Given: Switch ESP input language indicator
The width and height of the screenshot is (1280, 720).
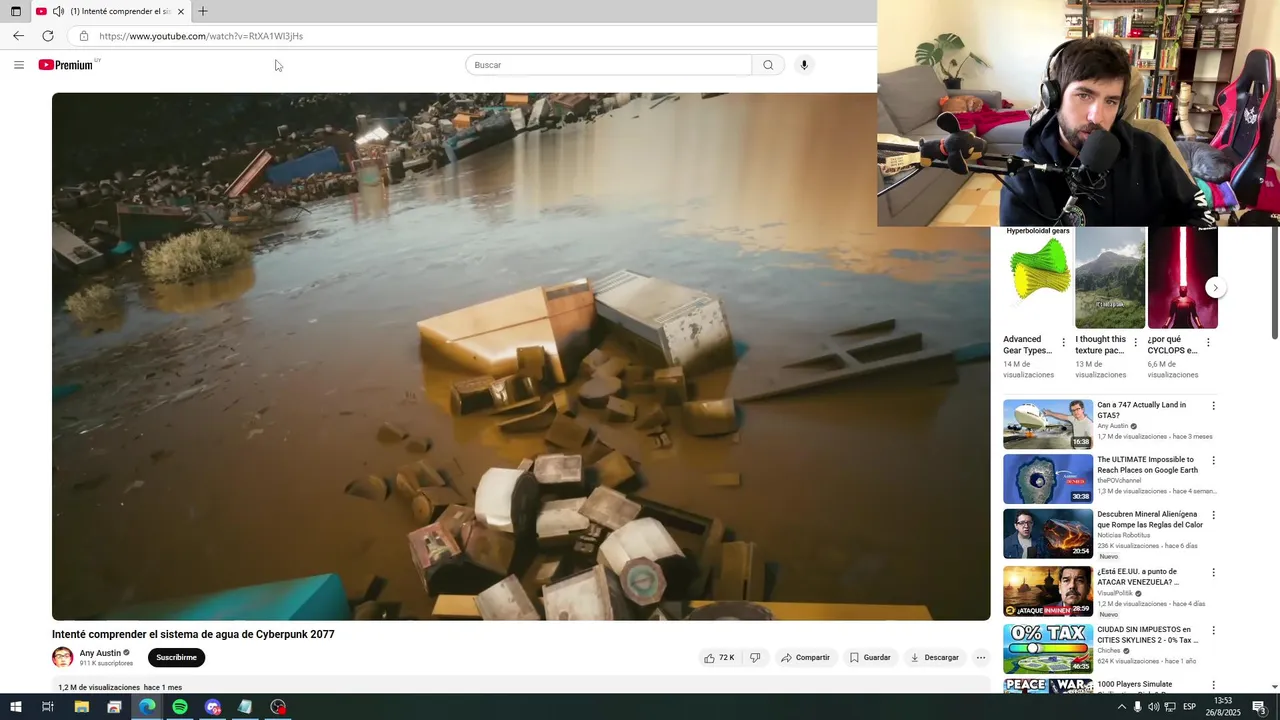Looking at the screenshot, I should point(1189,707).
